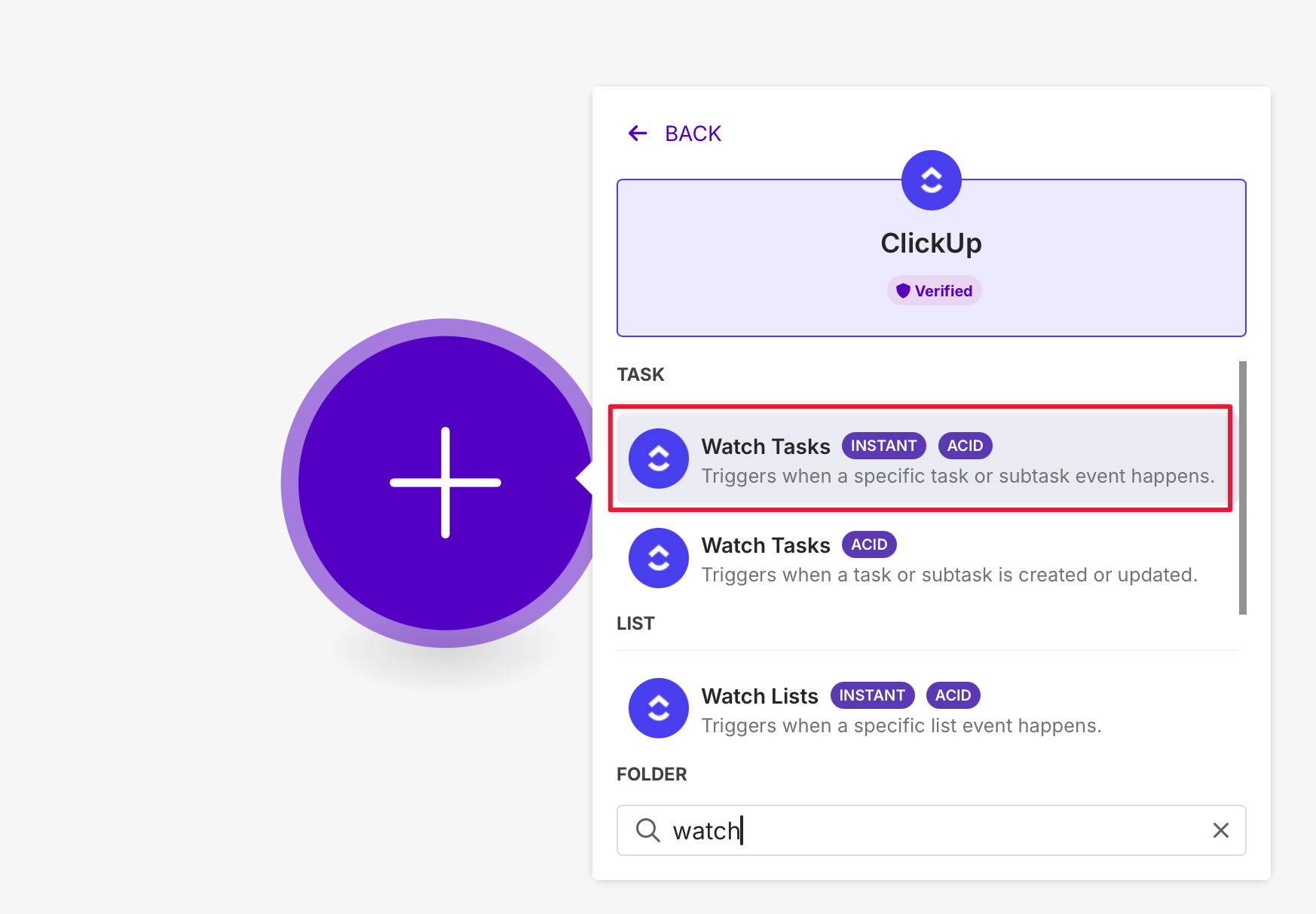Click the INSTANT badge on Watch Tasks

point(883,446)
